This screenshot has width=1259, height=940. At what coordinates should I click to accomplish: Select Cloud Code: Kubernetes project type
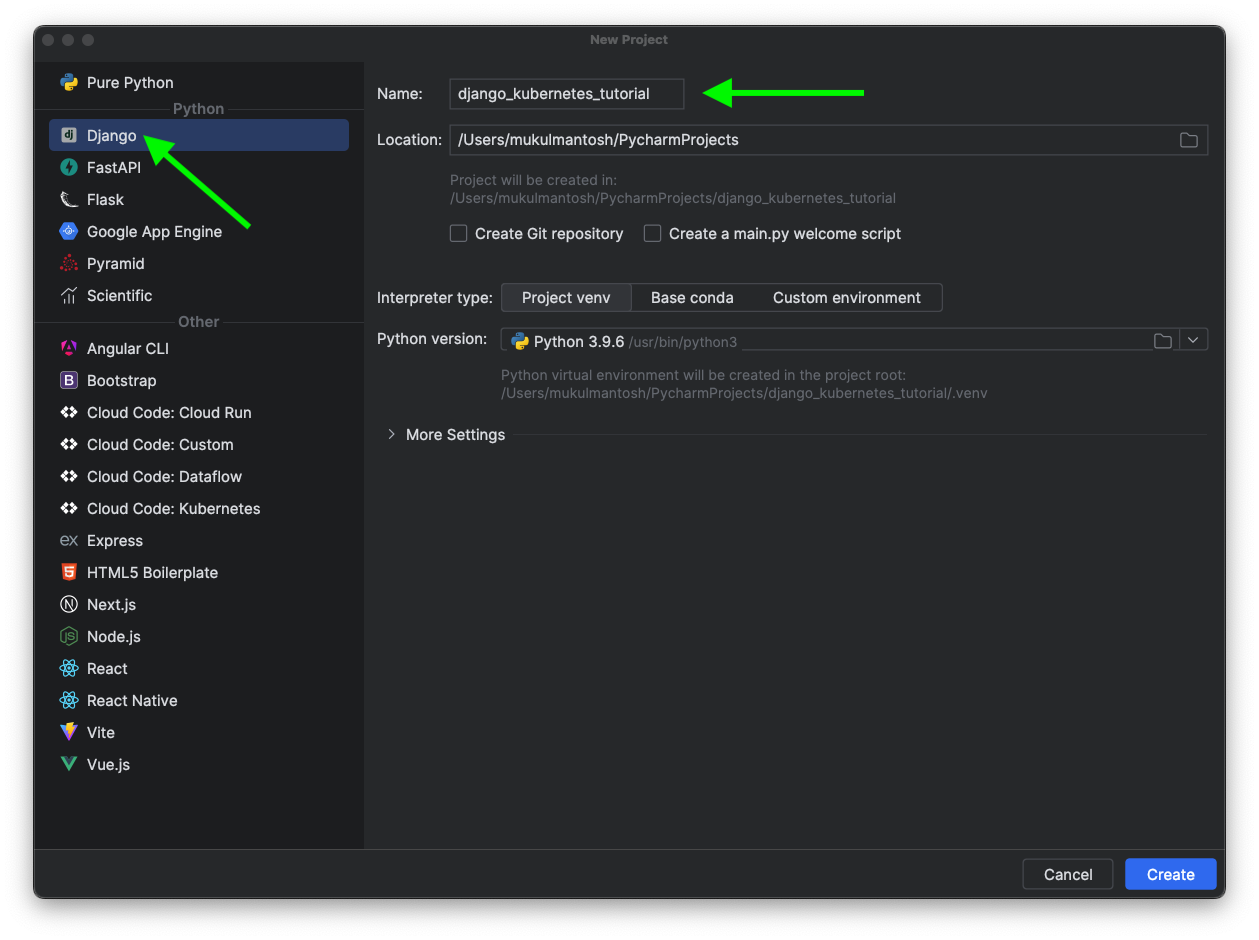click(x=173, y=508)
